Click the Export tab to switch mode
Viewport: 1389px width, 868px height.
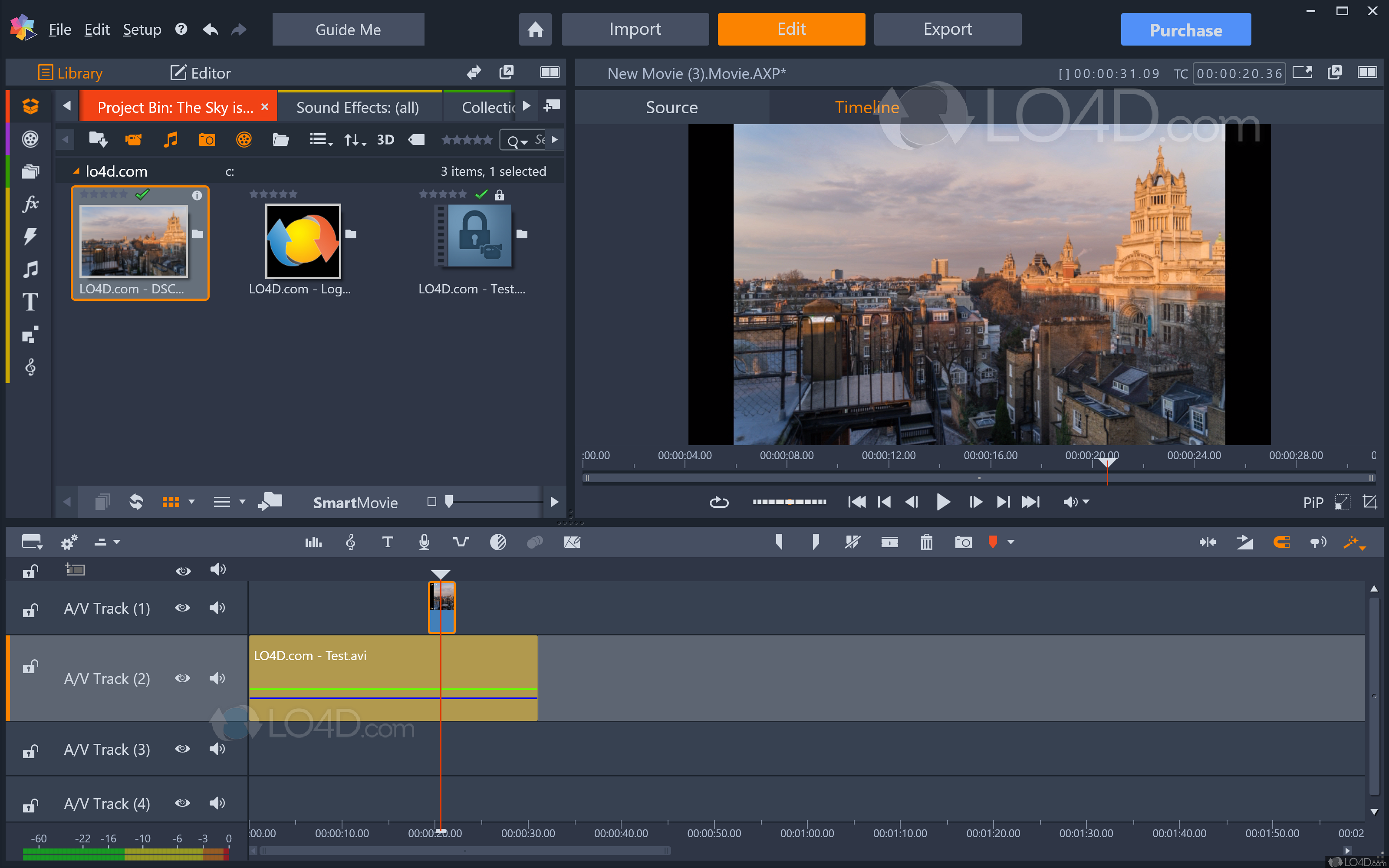pos(945,29)
